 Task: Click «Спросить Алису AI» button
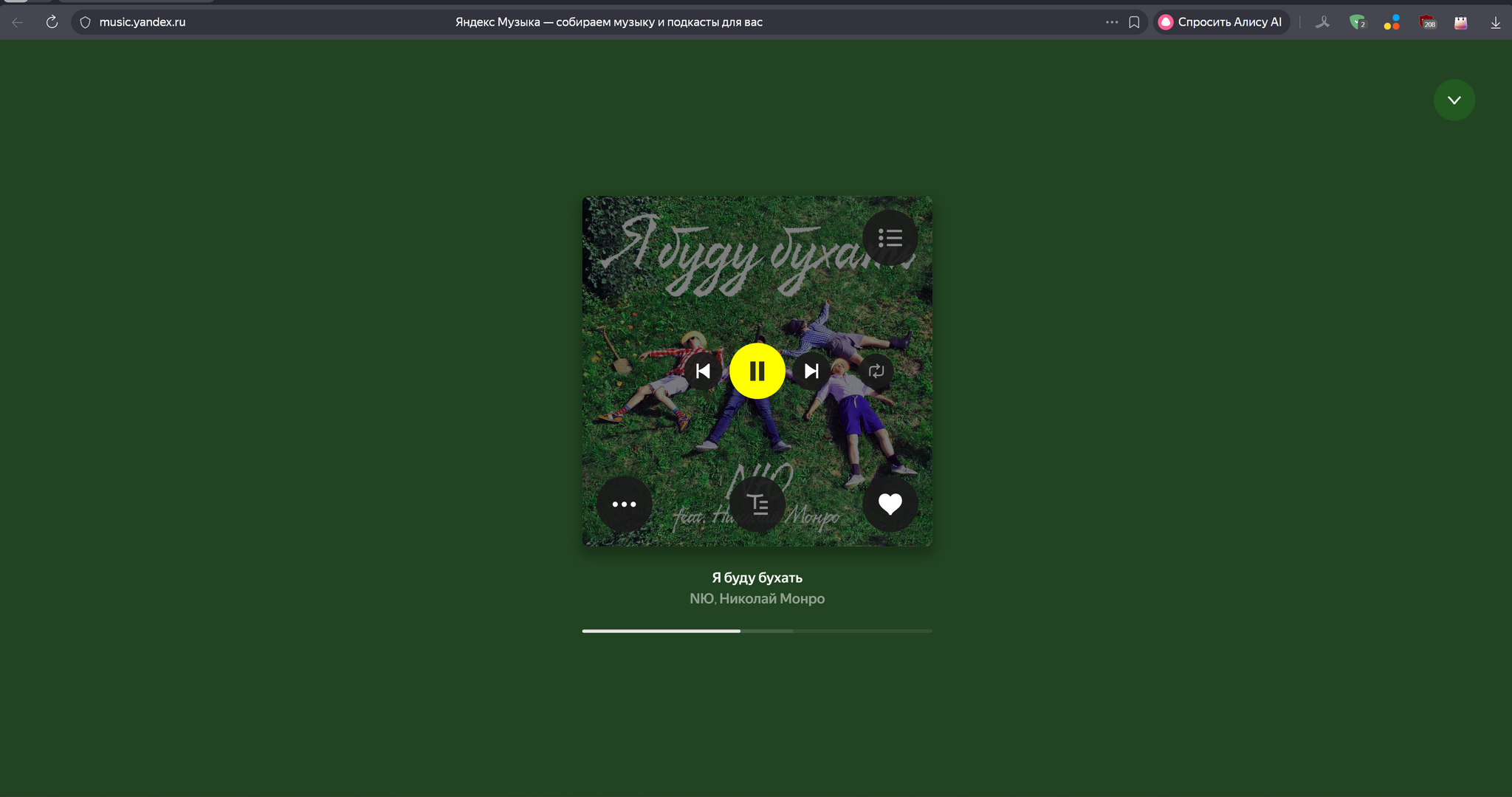1221,22
